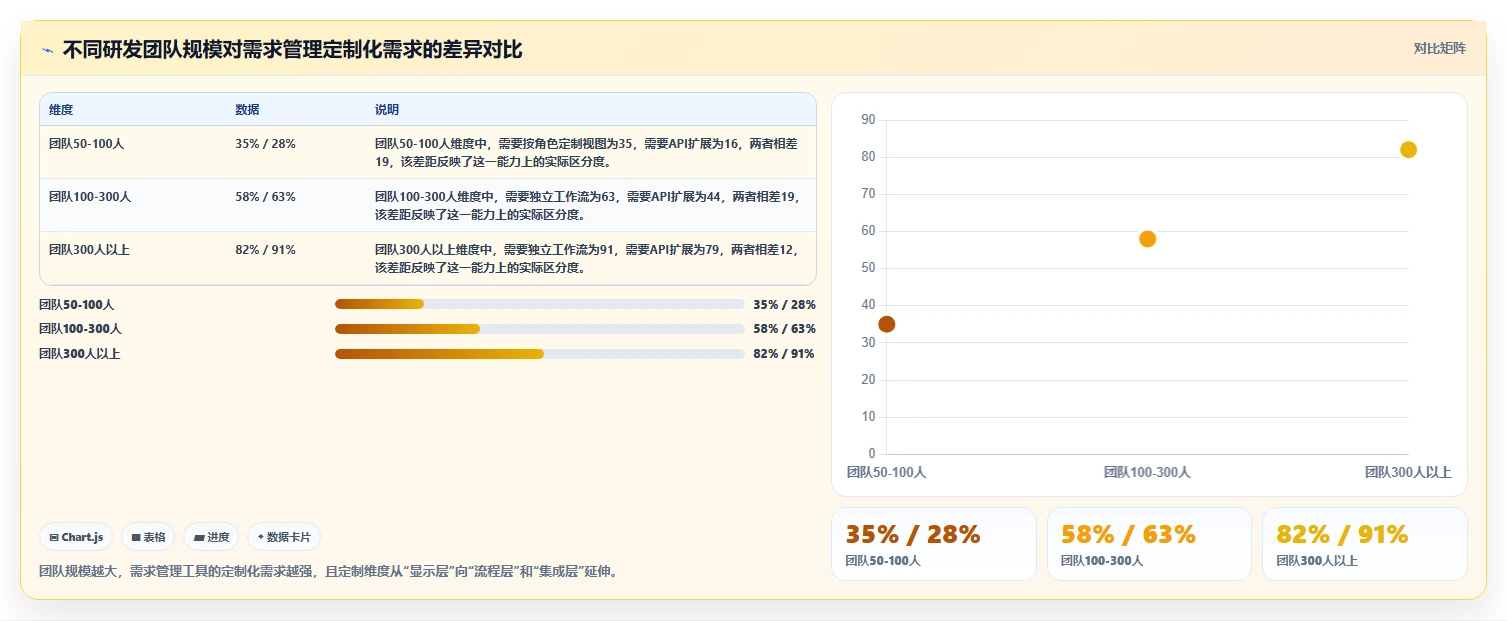Open the 58% / 63% data card
Screen dimensions: 1507x621
(1149, 544)
